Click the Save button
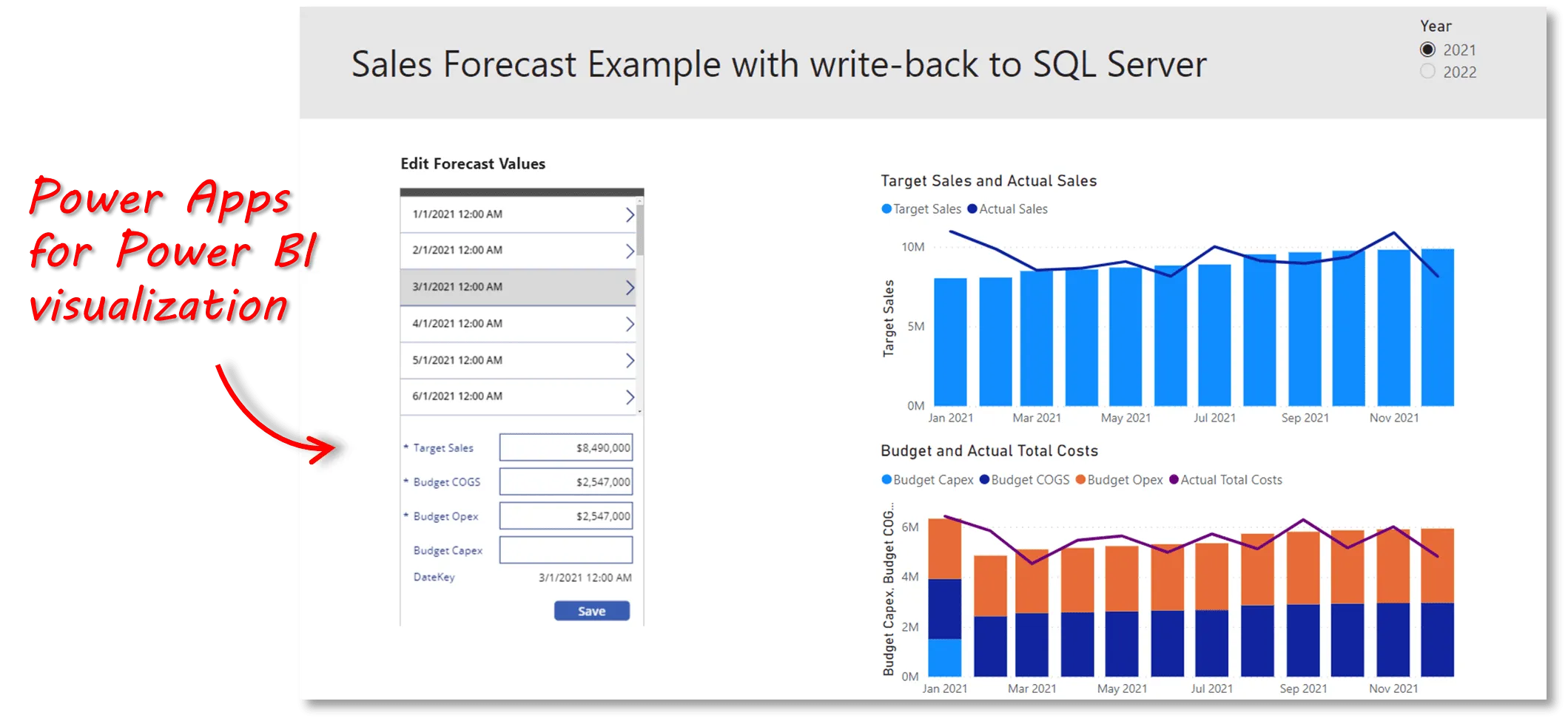 (591, 611)
